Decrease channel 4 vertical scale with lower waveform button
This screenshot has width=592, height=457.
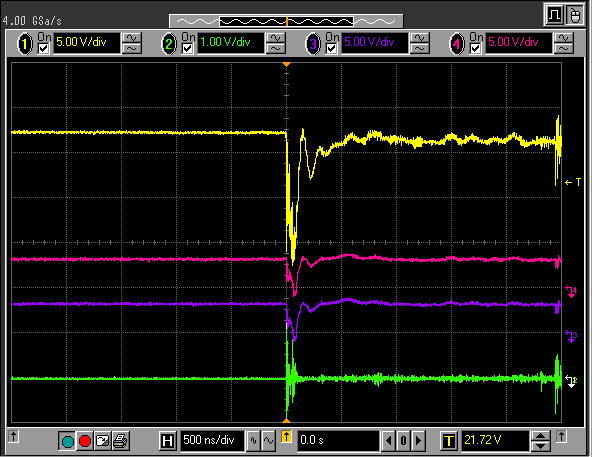[564, 48]
